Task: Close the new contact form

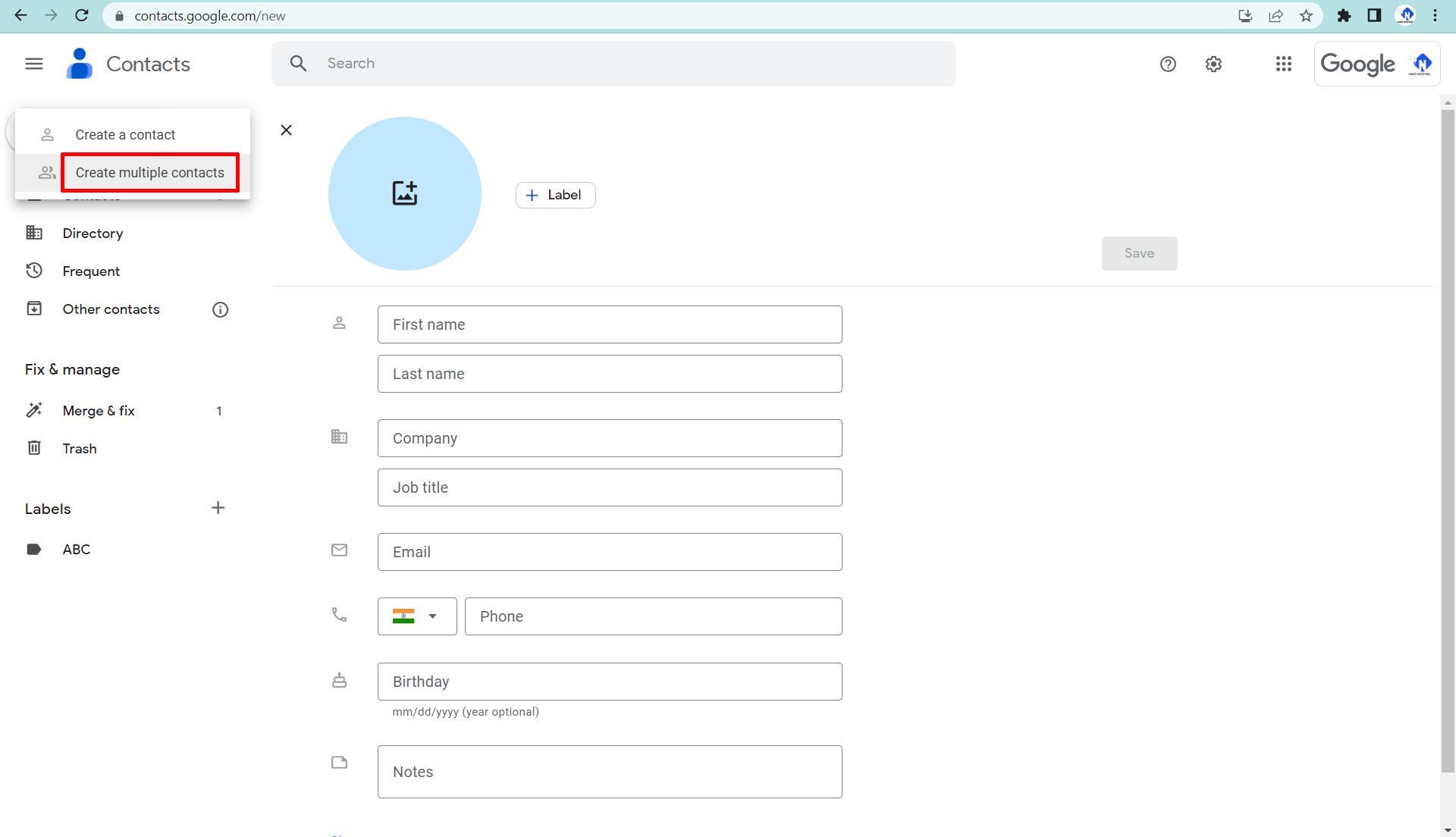Action: 286,130
